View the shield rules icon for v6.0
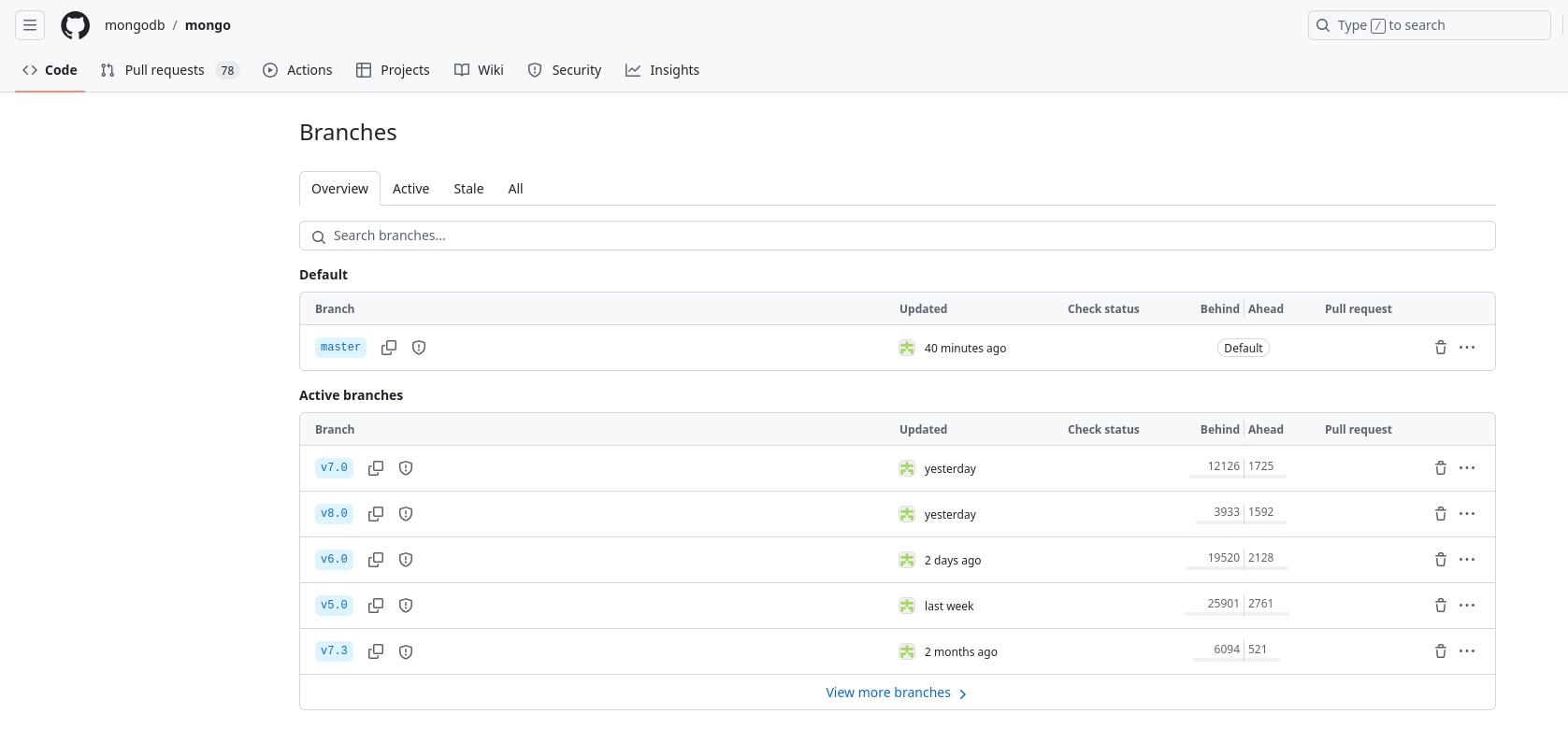 coord(406,560)
